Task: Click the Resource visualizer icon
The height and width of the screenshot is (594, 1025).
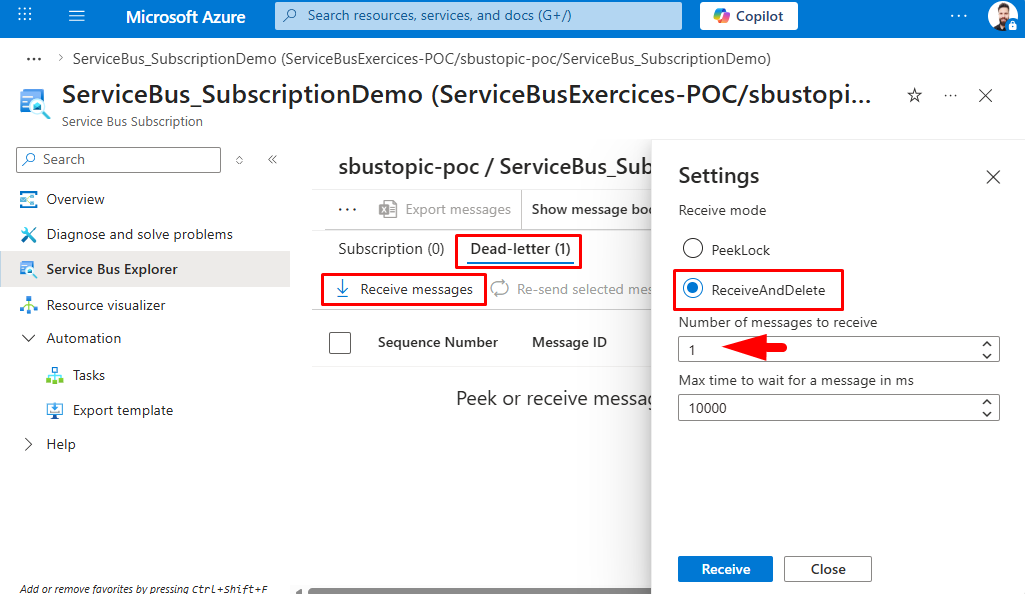Action: 29,305
